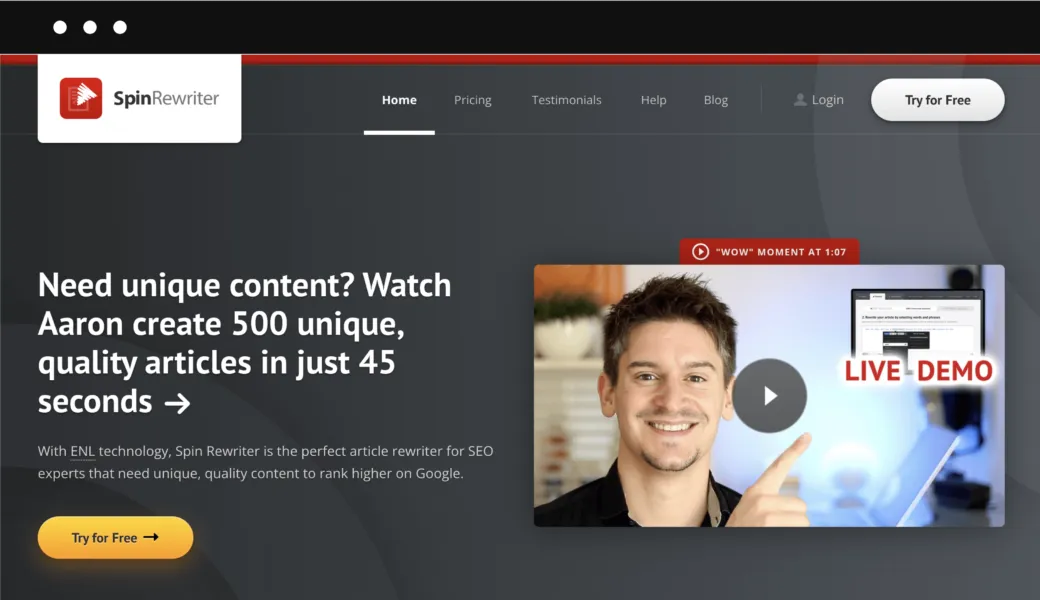Open the Testimonials nav item
Image resolution: width=1040 pixels, height=600 pixels.
coord(566,100)
